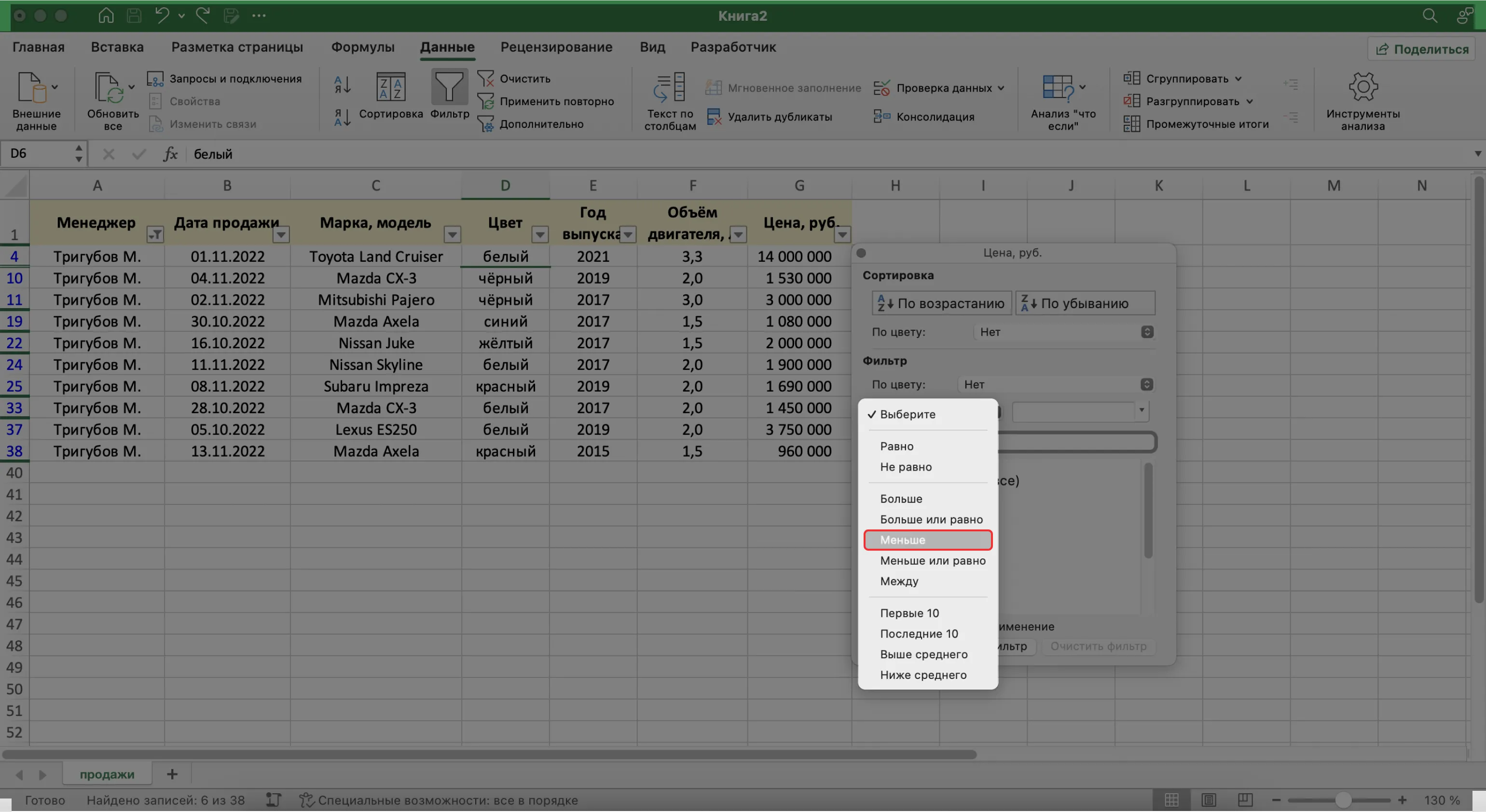1486x812 pixels.
Task: Click Sort A to Z ascending icon
Action: pyautogui.click(x=342, y=85)
